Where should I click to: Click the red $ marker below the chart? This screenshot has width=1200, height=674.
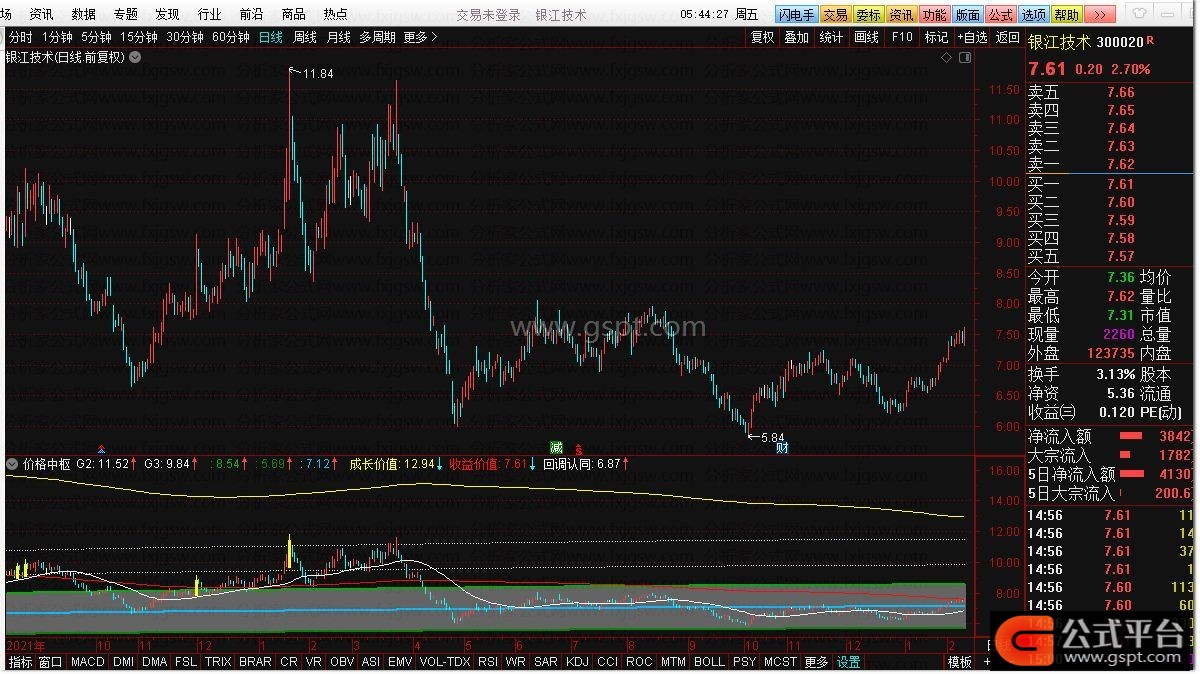click(x=578, y=449)
